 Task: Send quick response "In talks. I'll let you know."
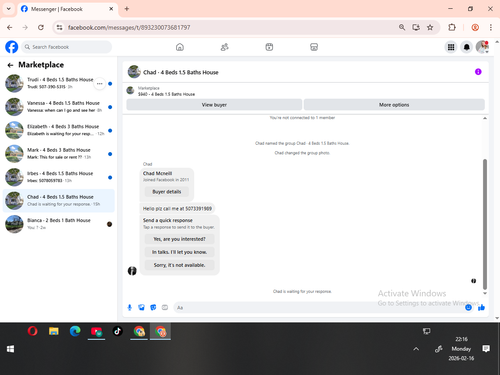pyautogui.click(x=179, y=252)
